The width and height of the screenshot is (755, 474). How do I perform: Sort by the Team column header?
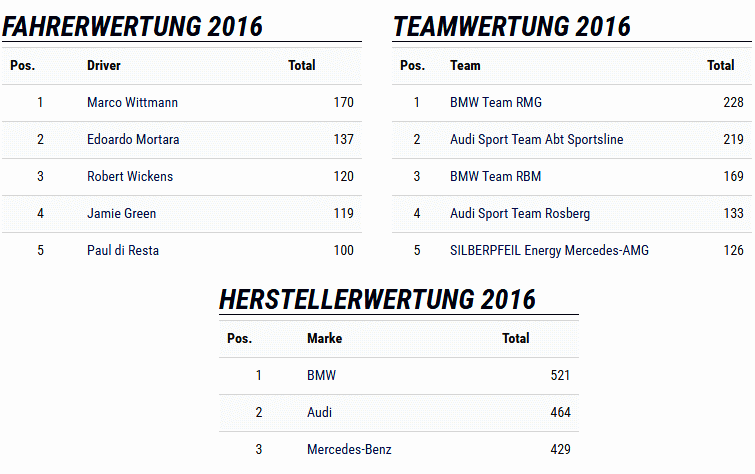point(465,66)
